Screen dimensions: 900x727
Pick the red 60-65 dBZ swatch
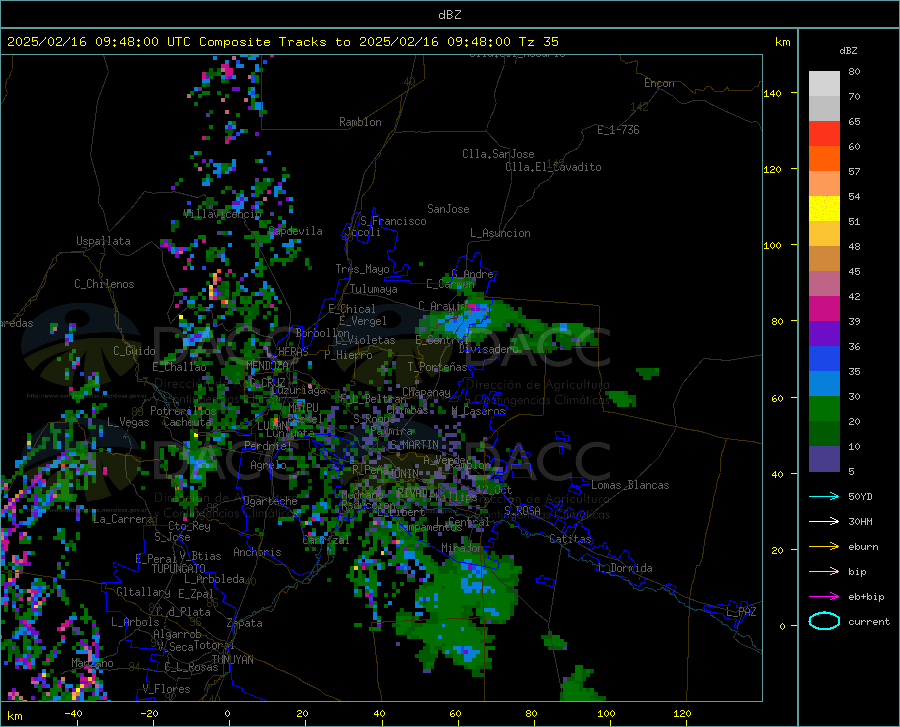(x=824, y=134)
